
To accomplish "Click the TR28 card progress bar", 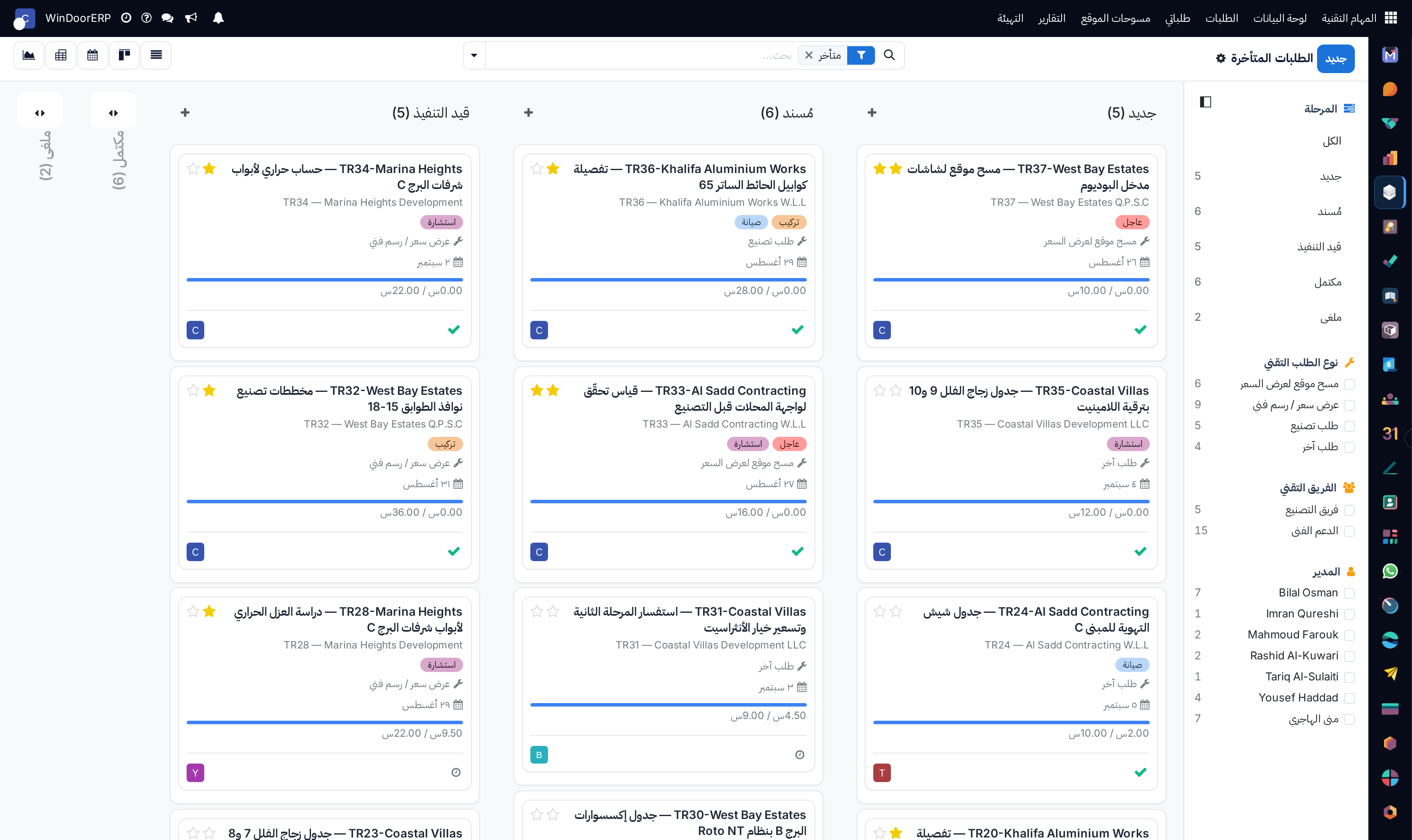I will (x=324, y=722).
